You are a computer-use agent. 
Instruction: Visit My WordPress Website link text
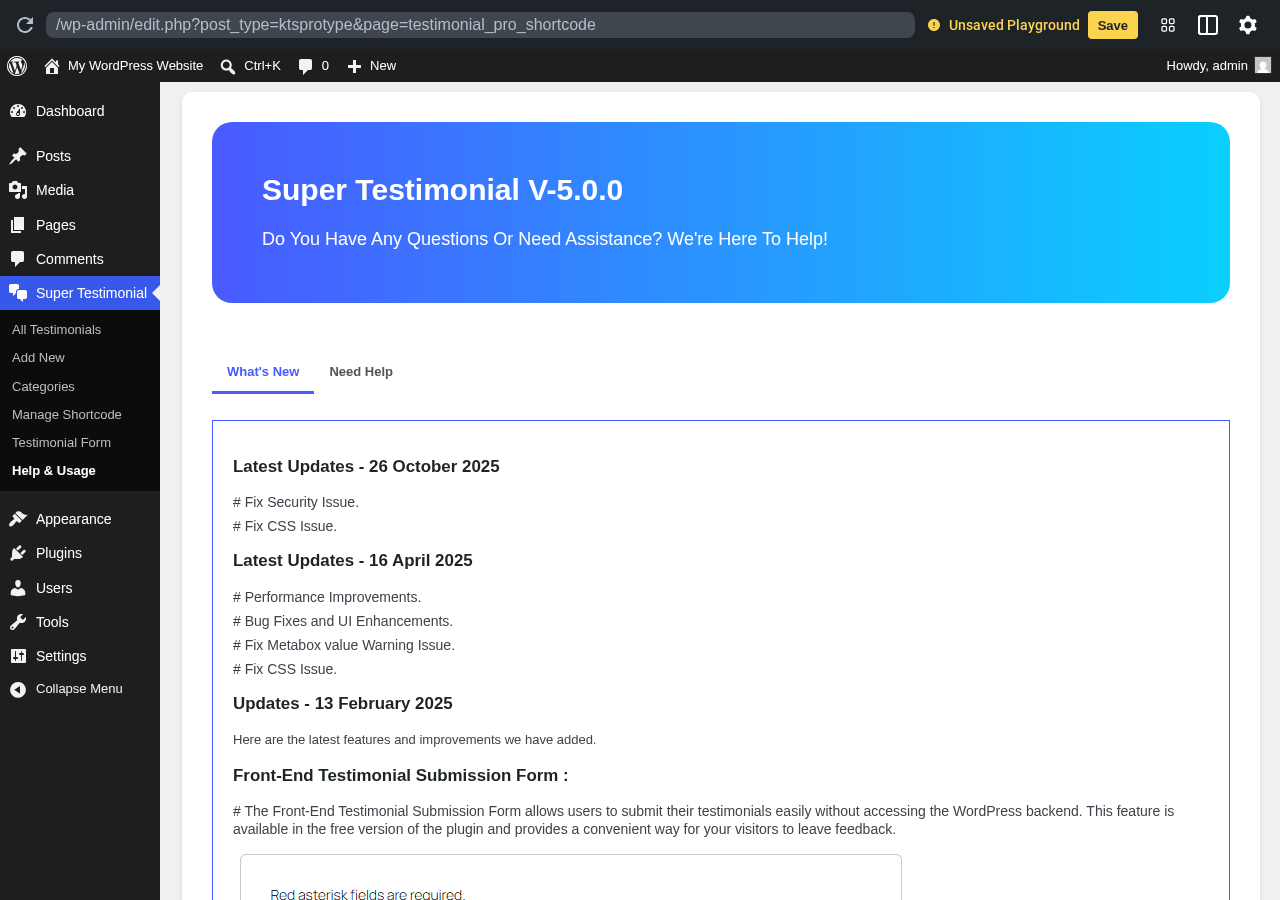click(135, 66)
